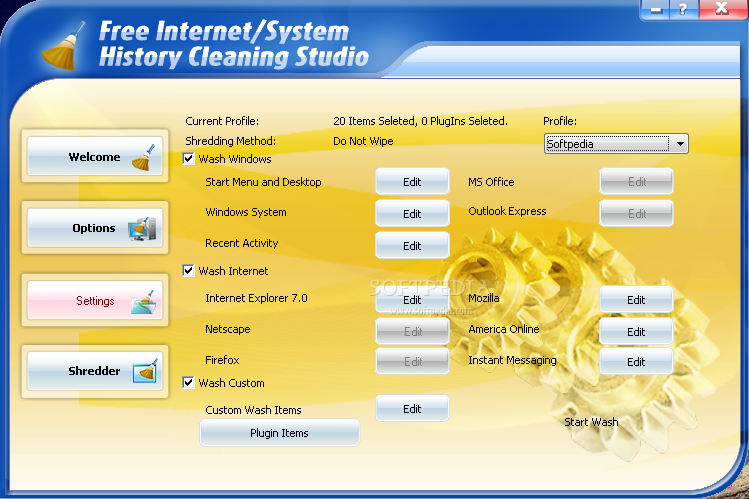Toggle the Wash Internet checkbox
This screenshot has width=749, height=499.
point(189,271)
